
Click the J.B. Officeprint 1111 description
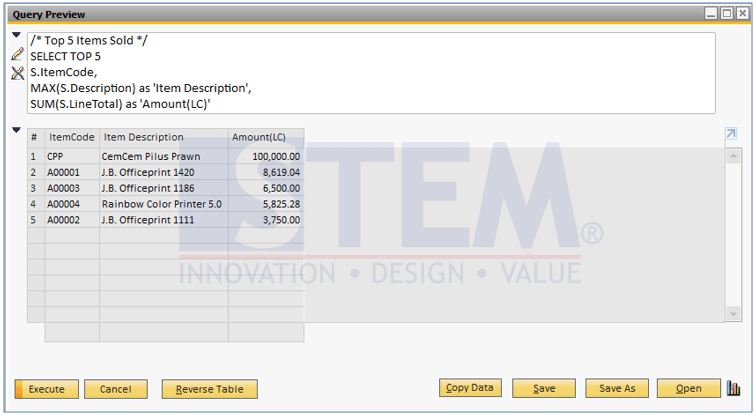(x=164, y=220)
